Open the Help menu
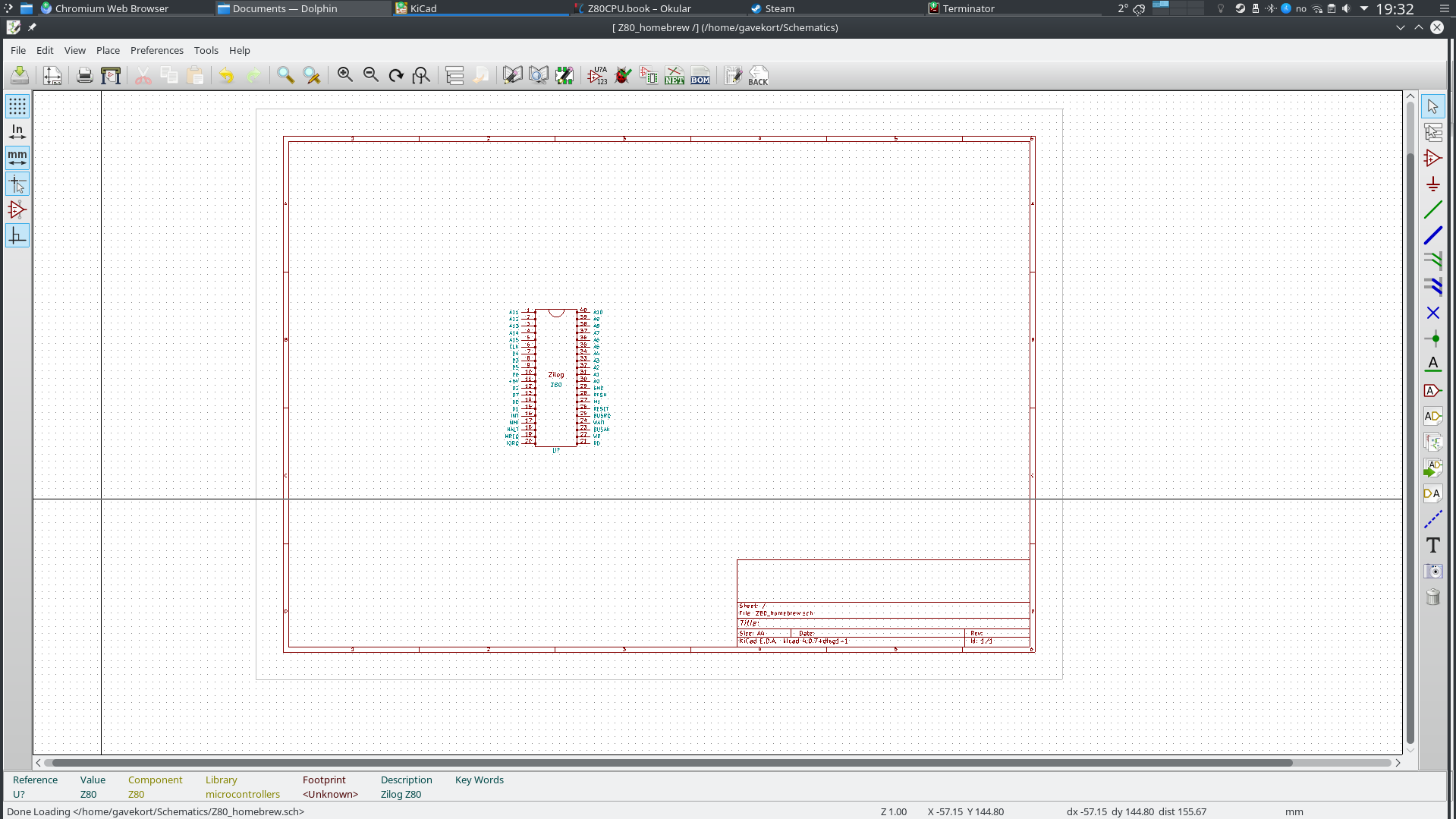This screenshot has width=1456, height=819. tap(240, 50)
